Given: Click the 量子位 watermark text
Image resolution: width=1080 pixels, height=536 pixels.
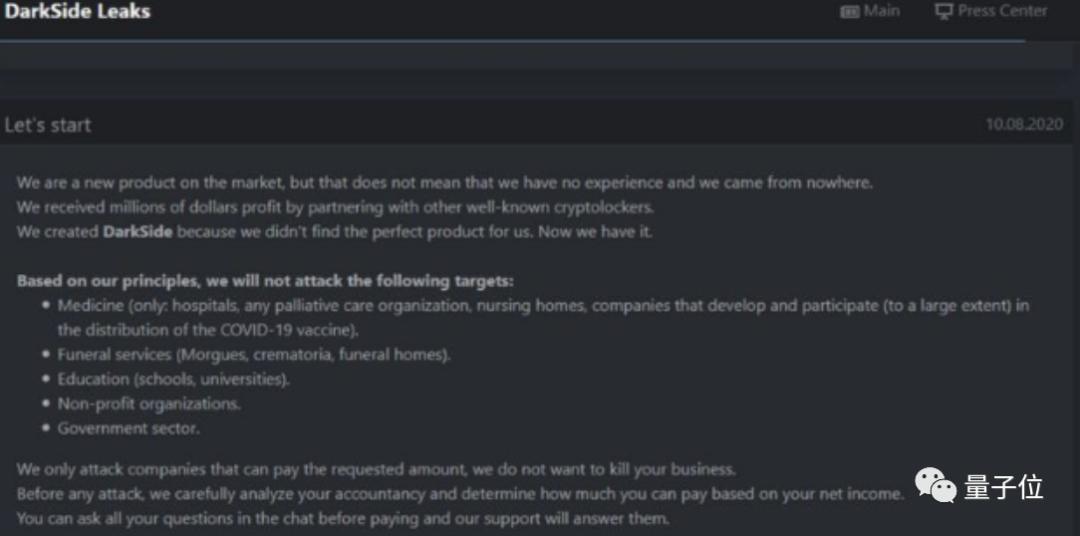Looking at the screenshot, I should [x=1003, y=488].
